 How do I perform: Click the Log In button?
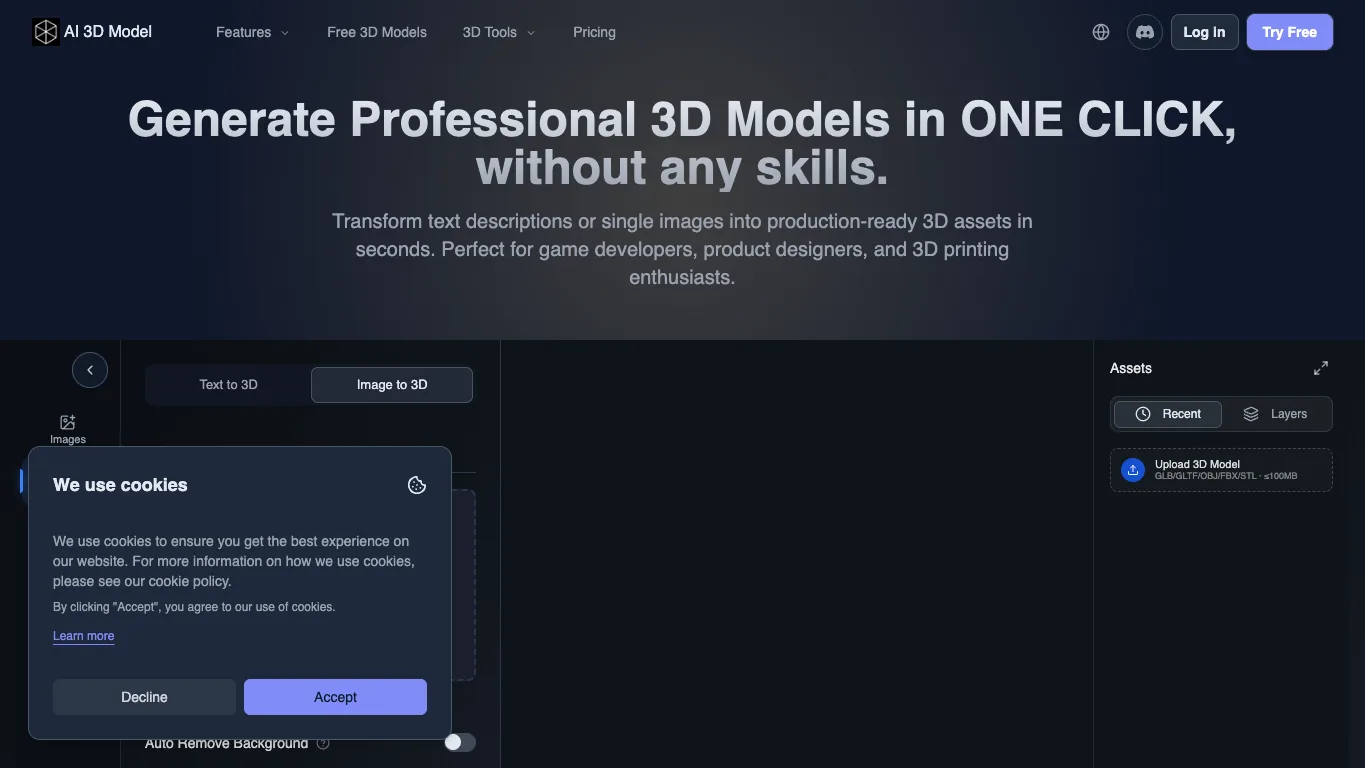[x=1204, y=32]
